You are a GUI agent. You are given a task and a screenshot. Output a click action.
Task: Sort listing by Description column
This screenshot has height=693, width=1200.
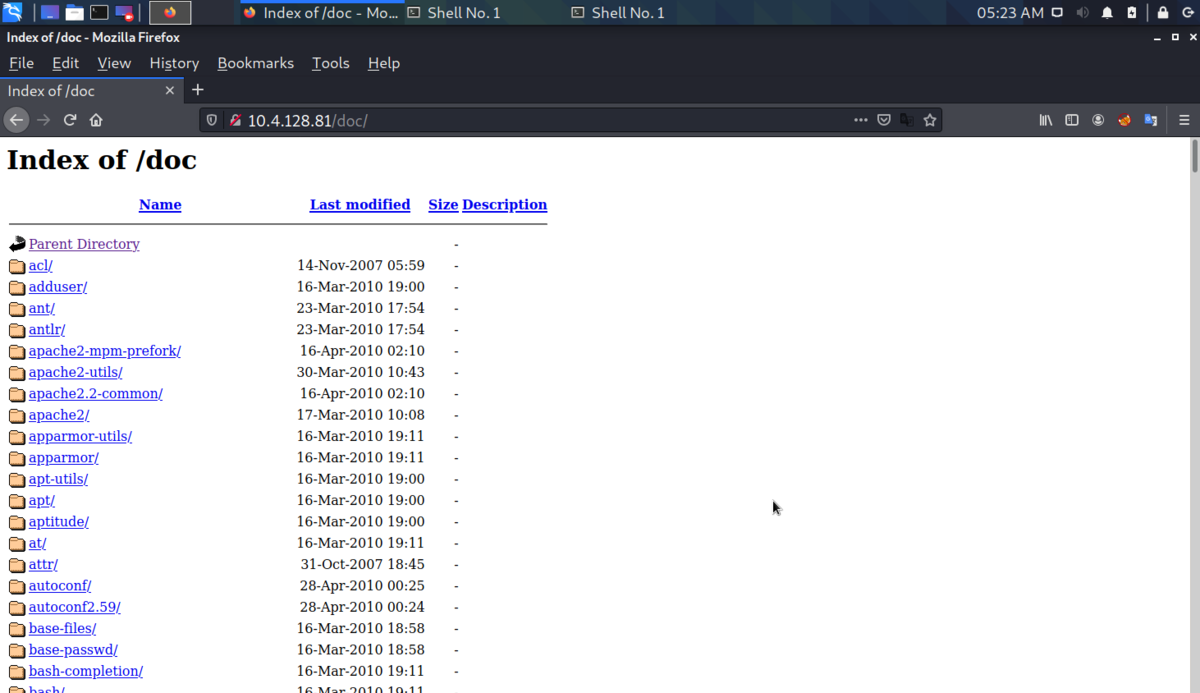[x=505, y=204]
